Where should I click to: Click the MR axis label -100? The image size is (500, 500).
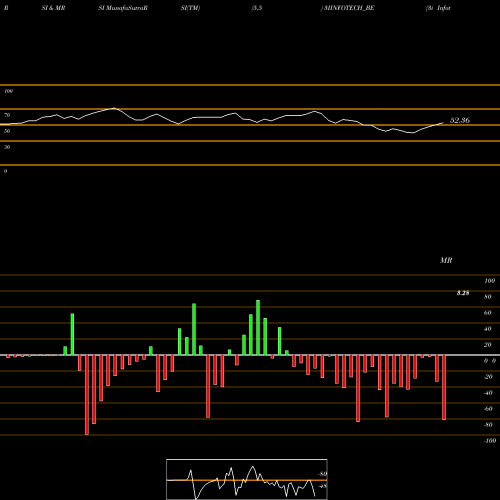490,441
